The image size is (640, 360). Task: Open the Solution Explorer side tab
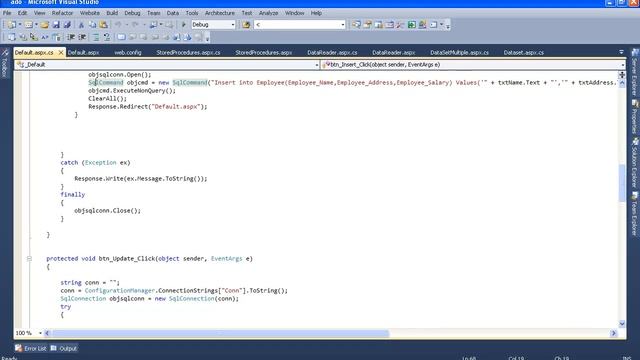coord(635,163)
